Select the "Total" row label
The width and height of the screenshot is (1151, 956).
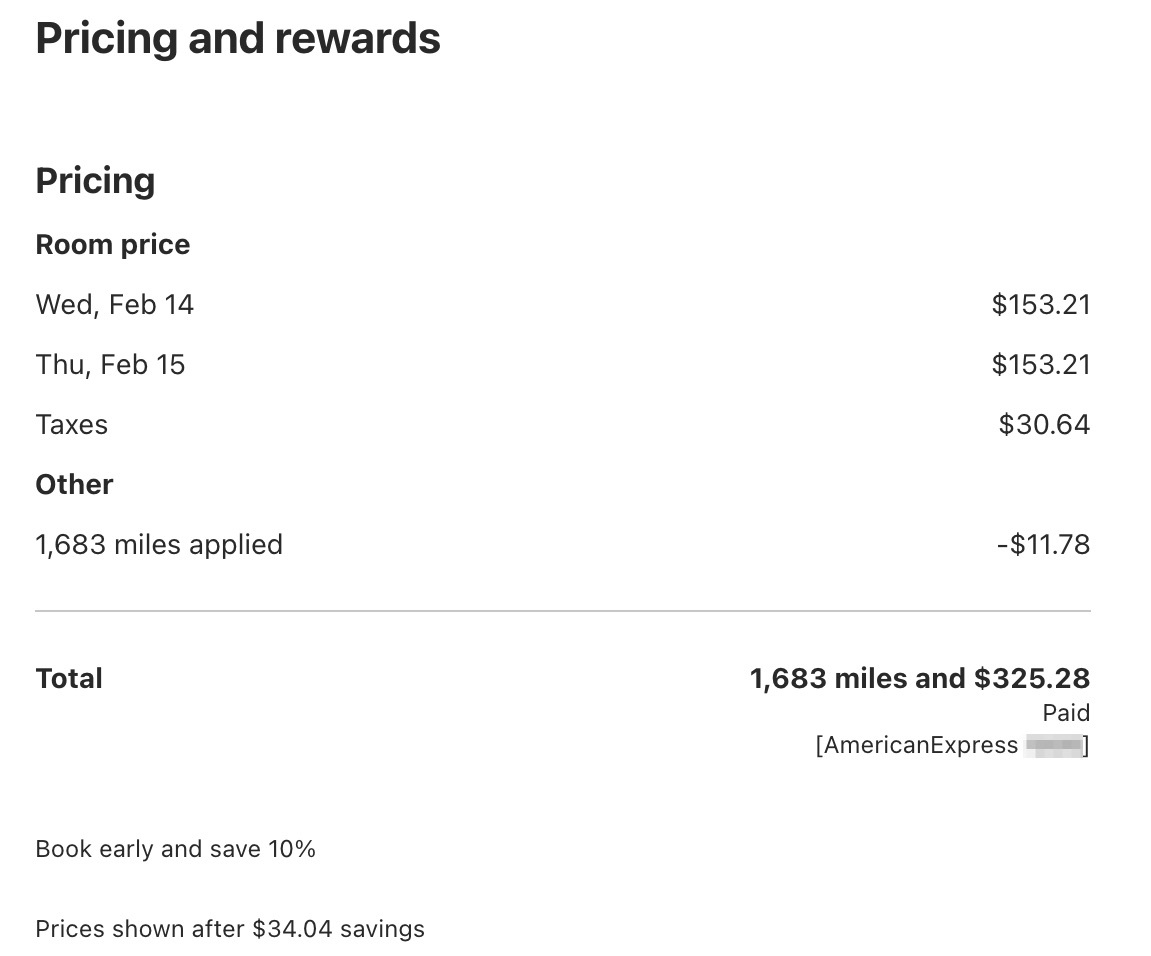click(69, 678)
